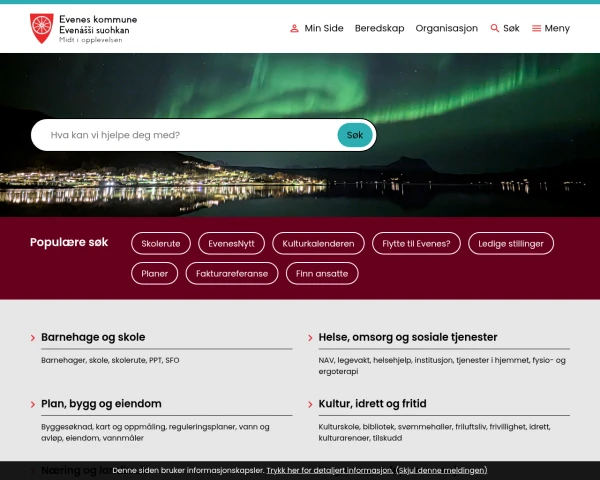Select the Skolerute popular search
Viewport: 600px width, 480px height.
click(x=161, y=243)
